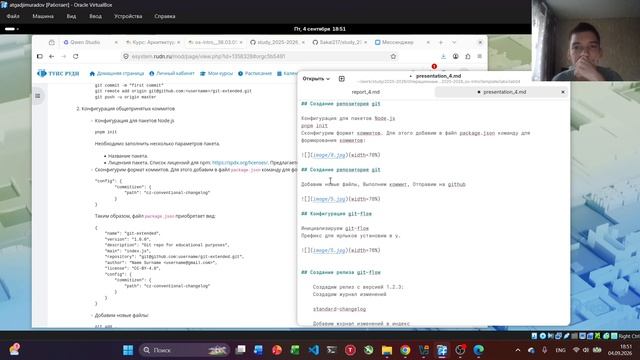Viewport: 640px width, 360px height.
Task: Add a new browser tab
Action: pos(441,42)
